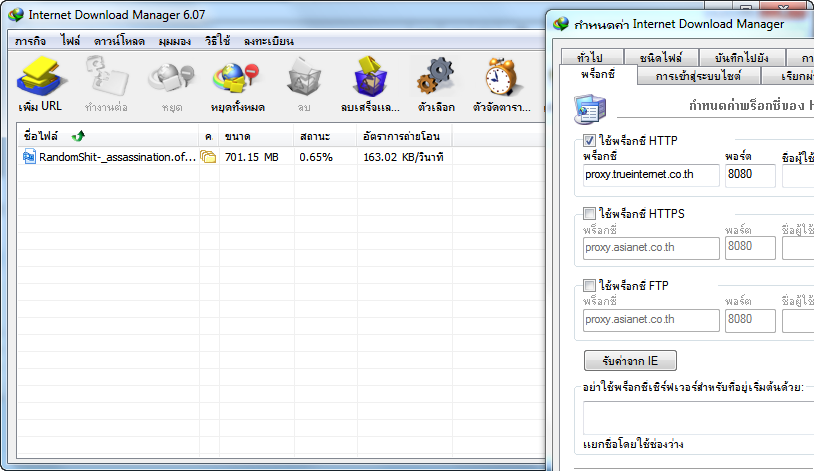Sort by อัตราการถ่ายโอน (transfer rate) column header
The width and height of the screenshot is (814, 471).
(404, 136)
